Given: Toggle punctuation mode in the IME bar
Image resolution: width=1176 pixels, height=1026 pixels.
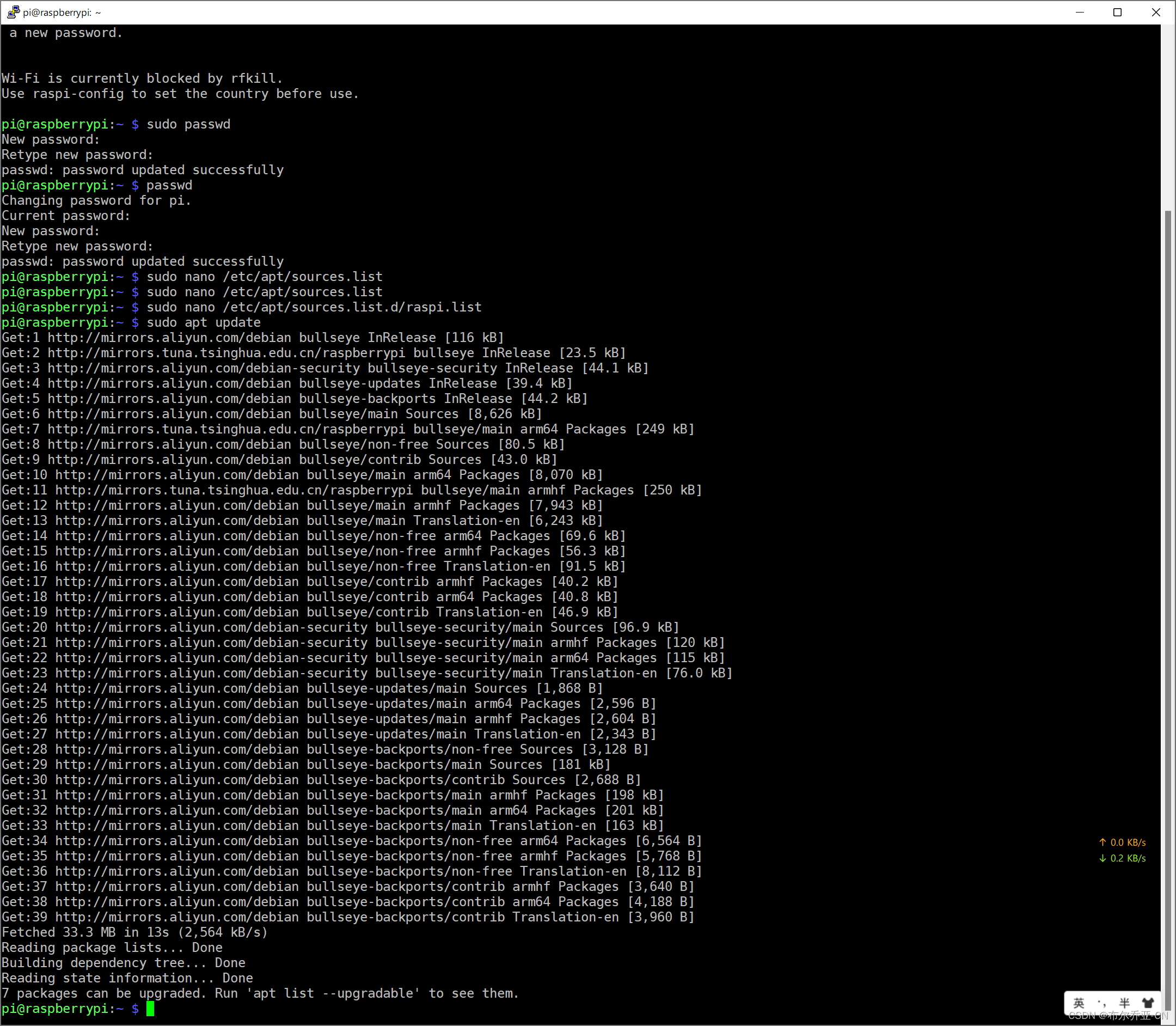Looking at the screenshot, I should (1101, 1003).
